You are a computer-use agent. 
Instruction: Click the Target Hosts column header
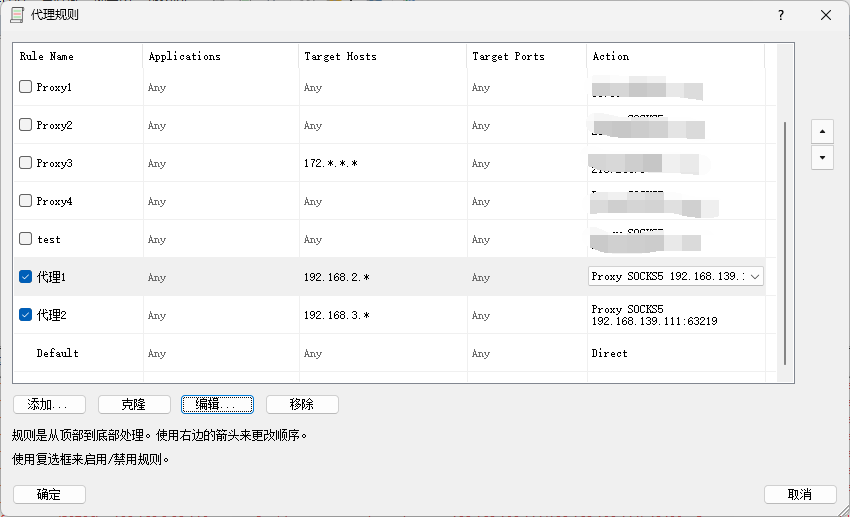click(x=383, y=56)
